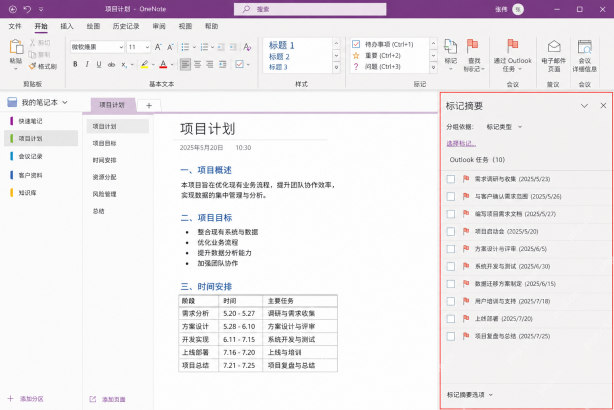Click the search box in title bar

(310, 9)
